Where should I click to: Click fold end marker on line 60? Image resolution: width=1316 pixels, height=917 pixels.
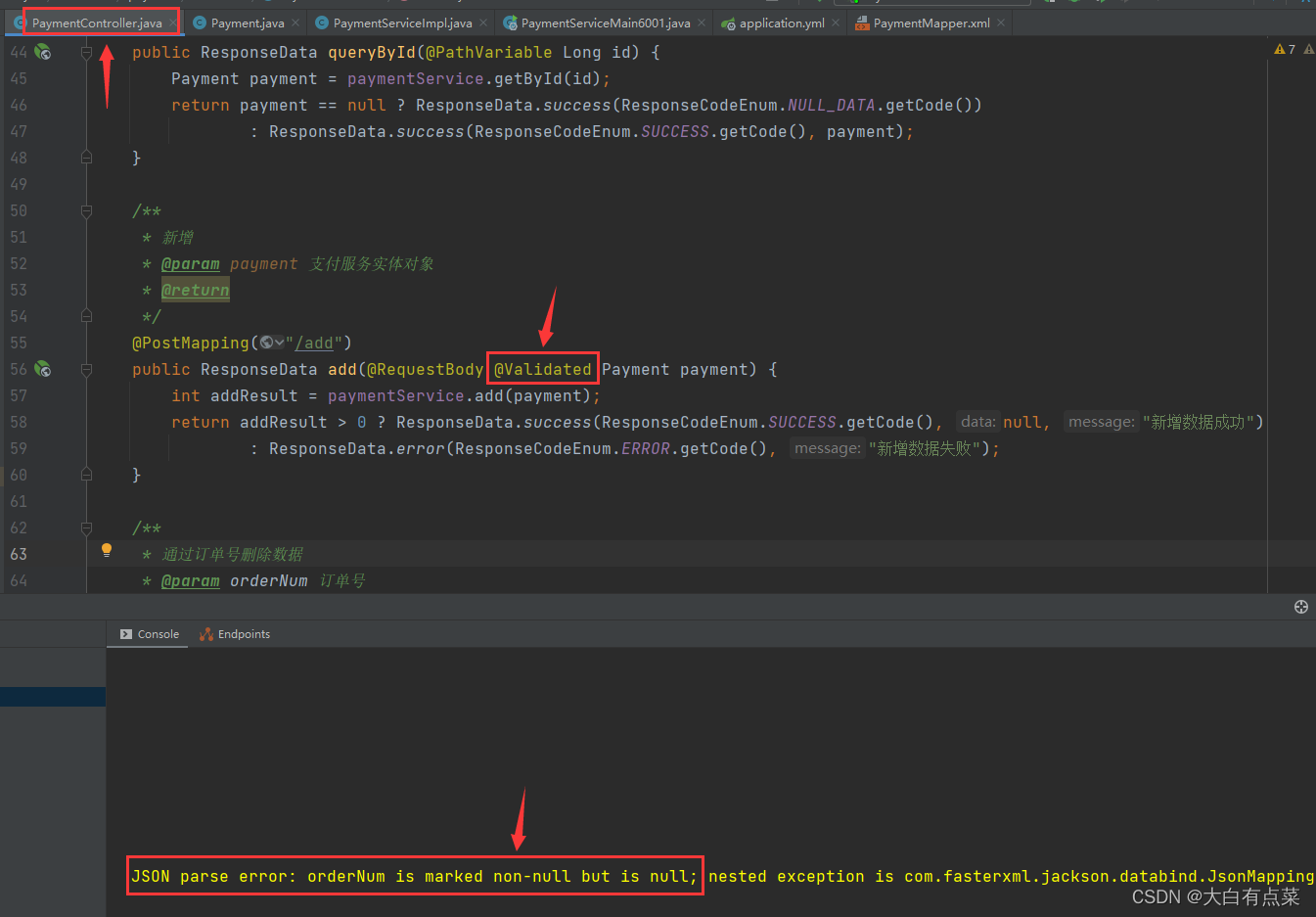pyautogui.click(x=86, y=475)
